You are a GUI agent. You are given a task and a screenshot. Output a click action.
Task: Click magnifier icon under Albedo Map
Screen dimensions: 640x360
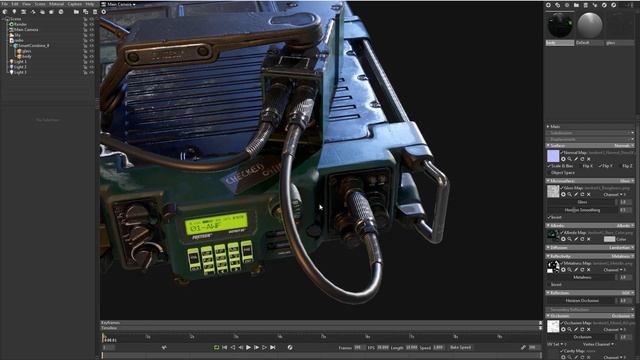coord(570,239)
